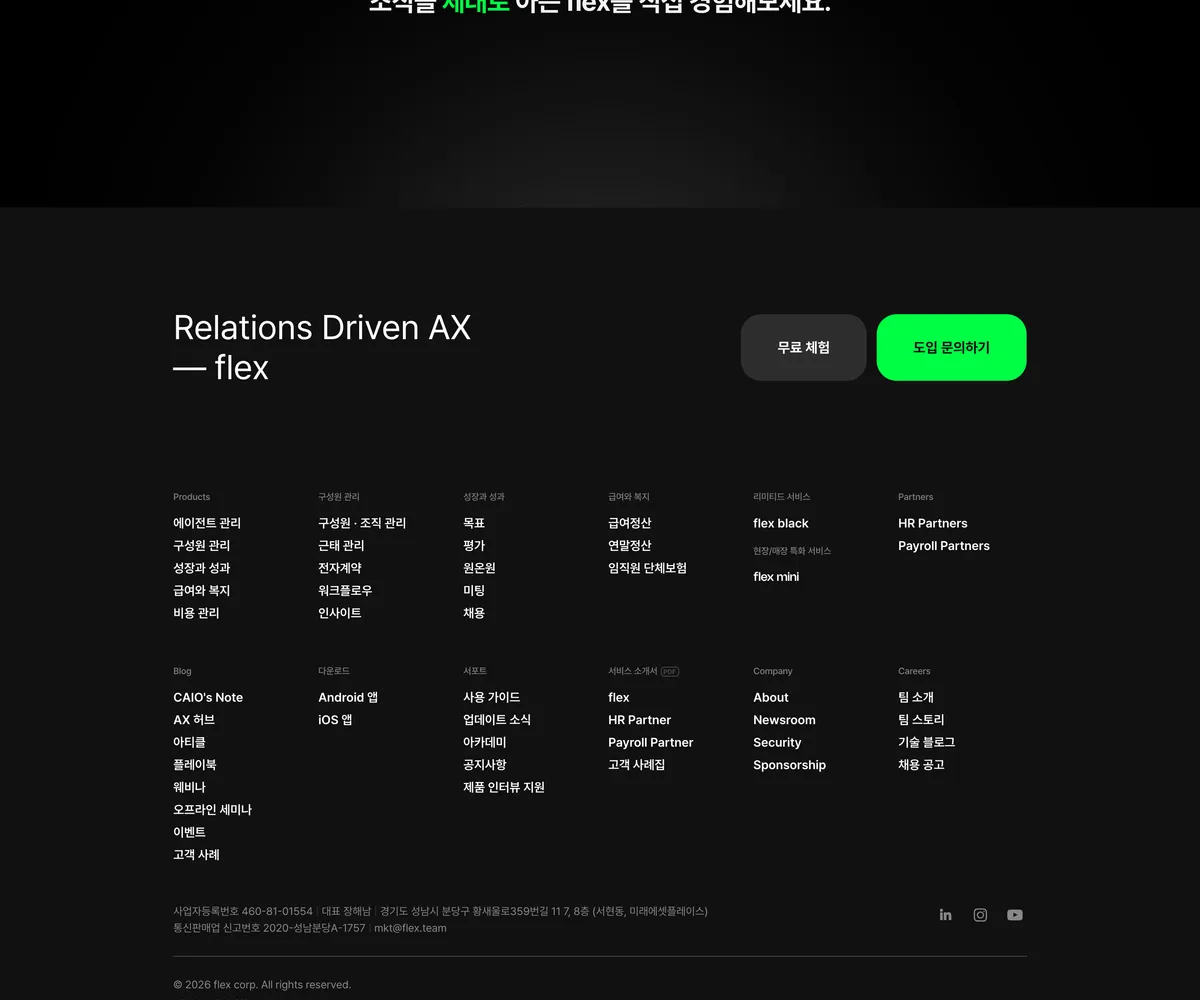Open 아티클 link
The image size is (1200, 1000).
[189, 743]
